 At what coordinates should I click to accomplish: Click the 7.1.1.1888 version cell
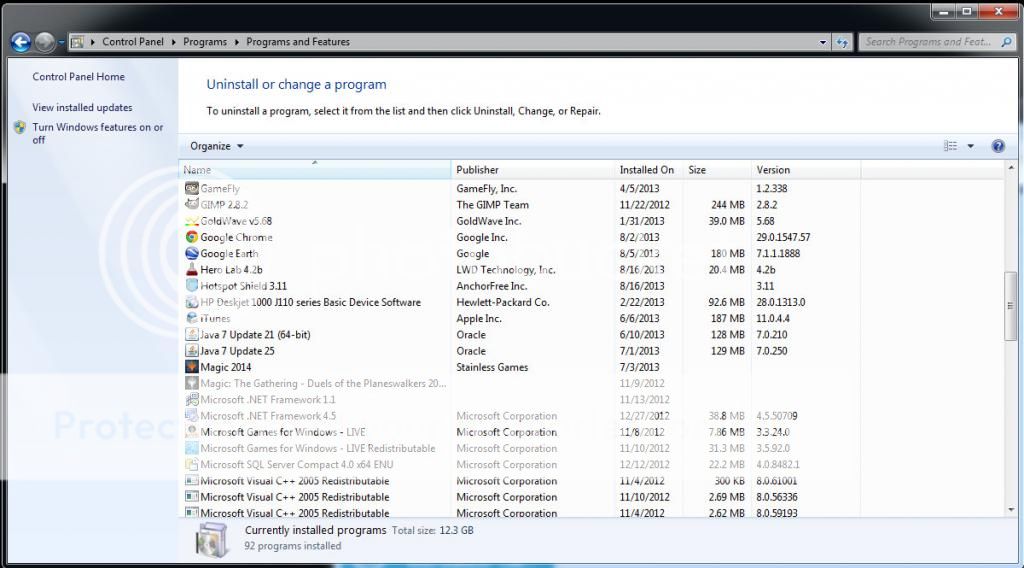(778, 253)
